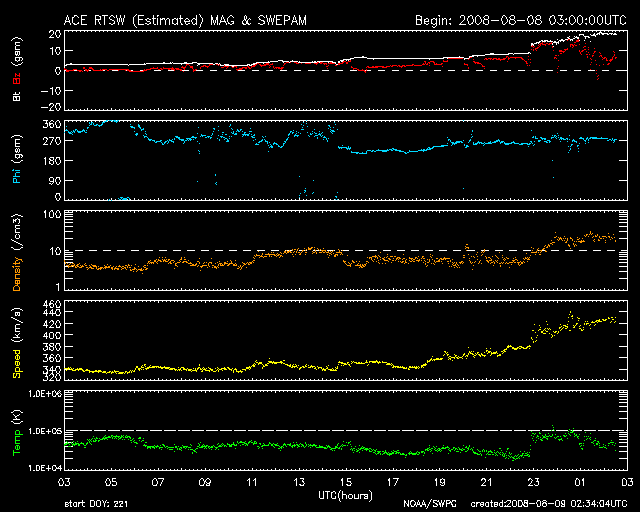This screenshot has width=640, height=512.
Task: Click the plot title "ACE RTSW (Estimated) MAG & SWEPAM"
Action: (x=185, y=20)
